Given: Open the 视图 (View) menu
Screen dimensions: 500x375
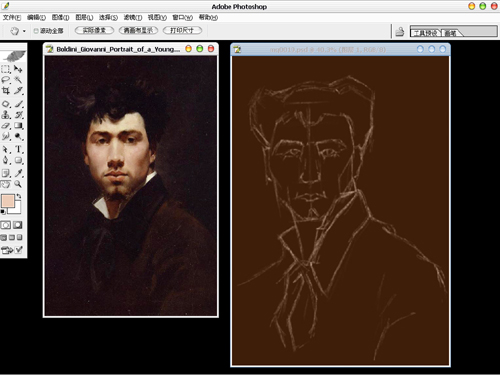Looking at the screenshot, I should [157, 17].
